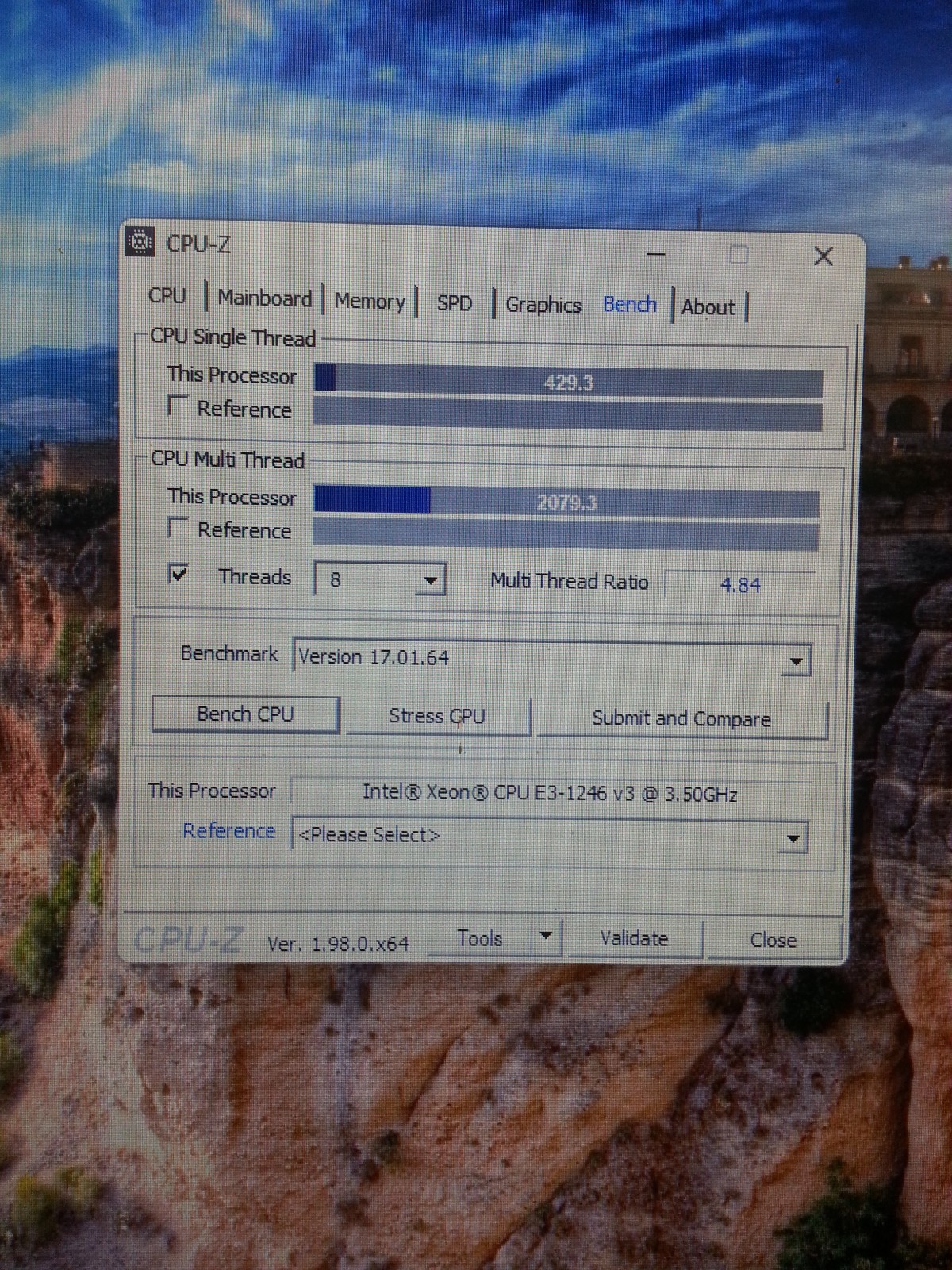The height and width of the screenshot is (1270, 952).
Task: Open the Mainboard tab
Action: pos(264,299)
